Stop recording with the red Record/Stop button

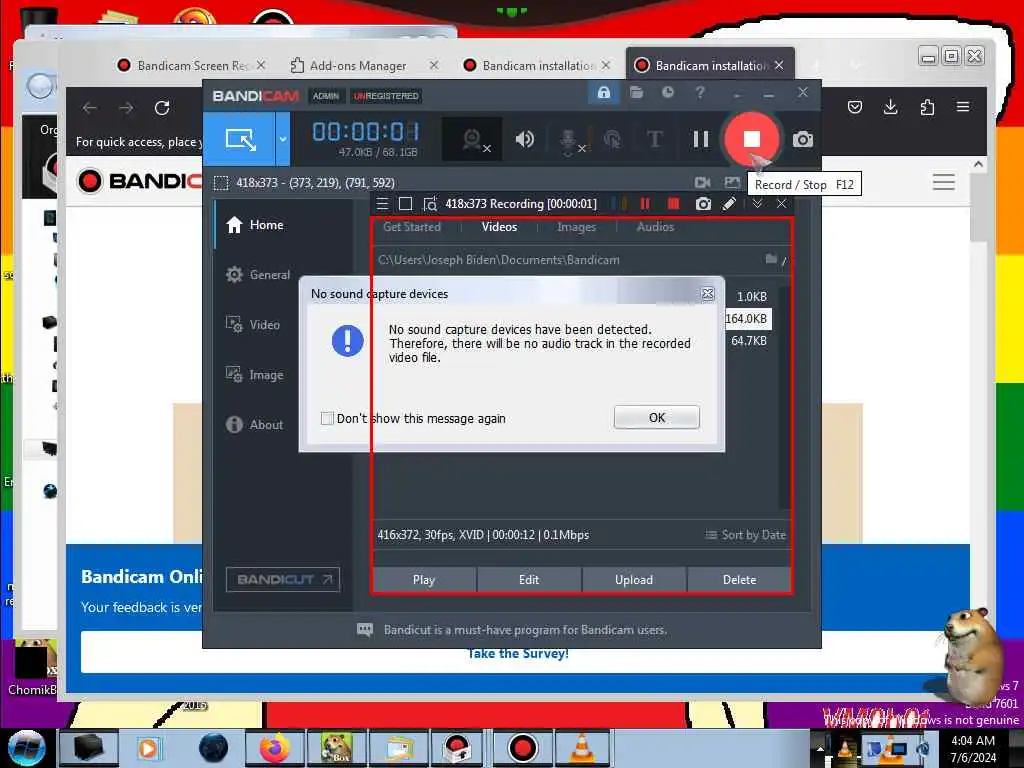coord(752,138)
